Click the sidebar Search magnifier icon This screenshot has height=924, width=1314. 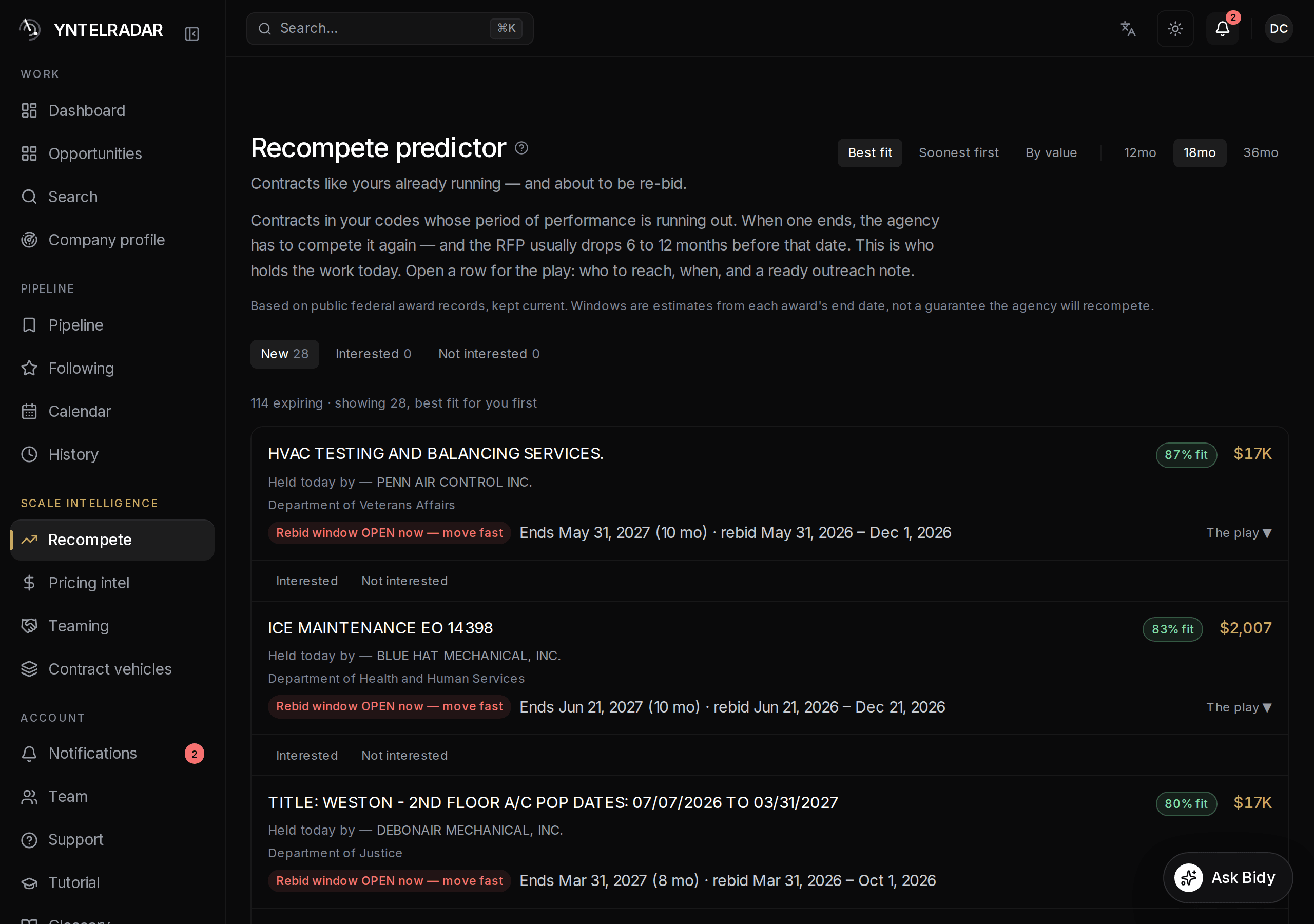tap(29, 197)
